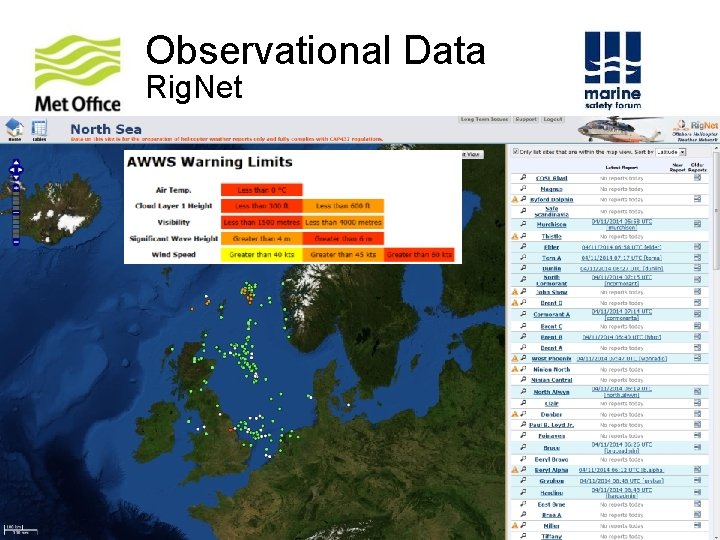720x540 pixels.
Task: Click the RigNet helicopter logo
Action: click(695, 129)
